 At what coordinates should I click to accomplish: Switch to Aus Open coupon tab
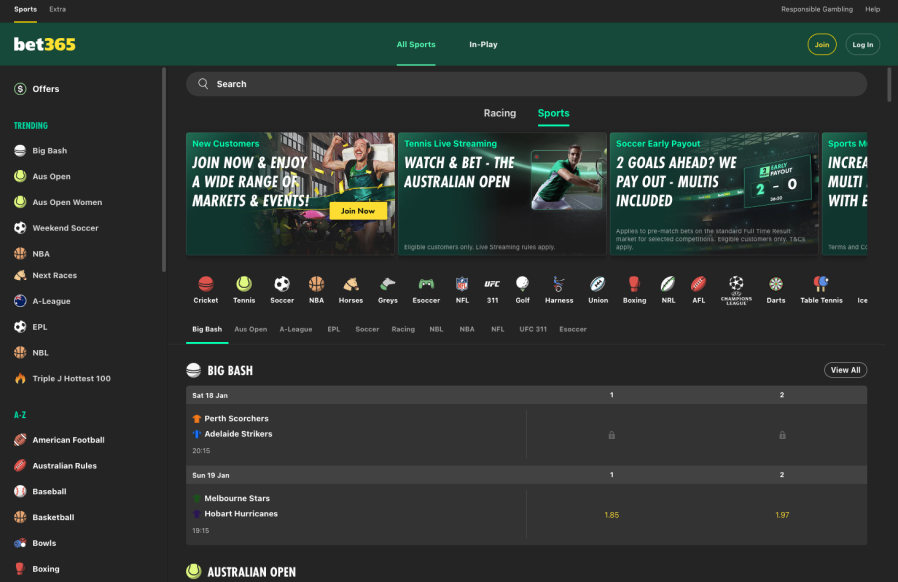click(250, 329)
